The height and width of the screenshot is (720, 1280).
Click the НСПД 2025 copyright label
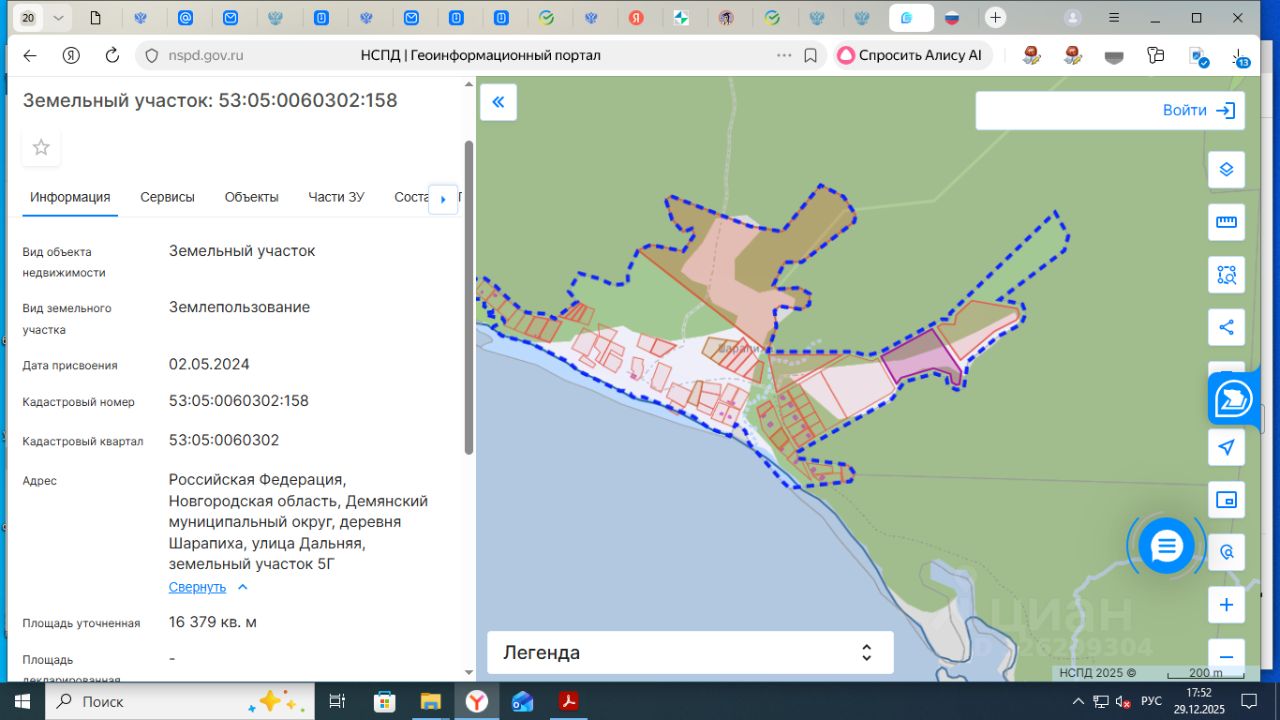point(1098,673)
